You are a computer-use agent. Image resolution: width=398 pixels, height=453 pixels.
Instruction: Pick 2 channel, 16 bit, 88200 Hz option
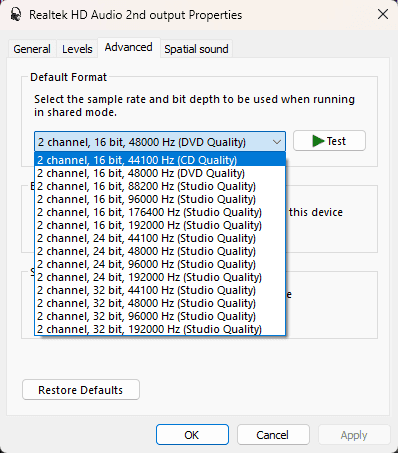tap(160, 186)
